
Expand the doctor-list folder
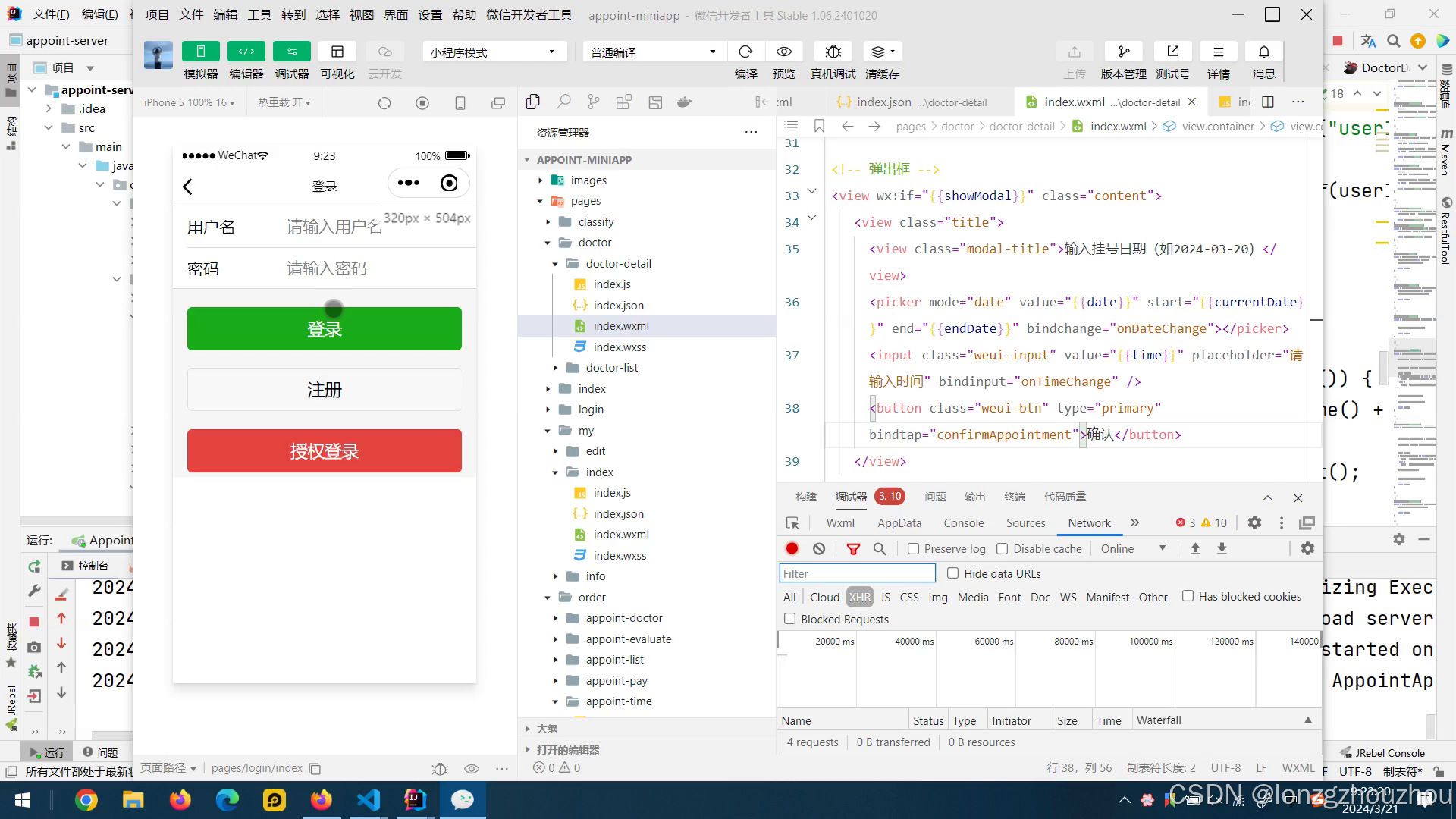coord(556,368)
